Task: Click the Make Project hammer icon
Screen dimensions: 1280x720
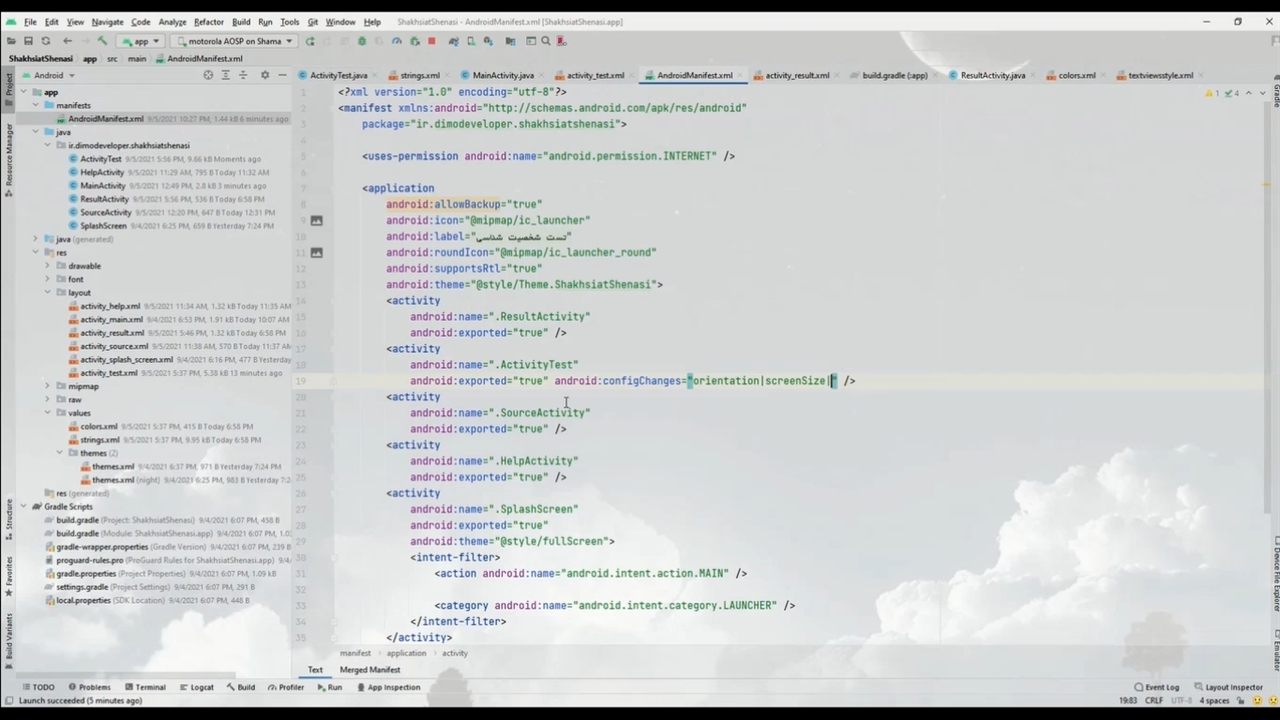Action: coord(102,41)
